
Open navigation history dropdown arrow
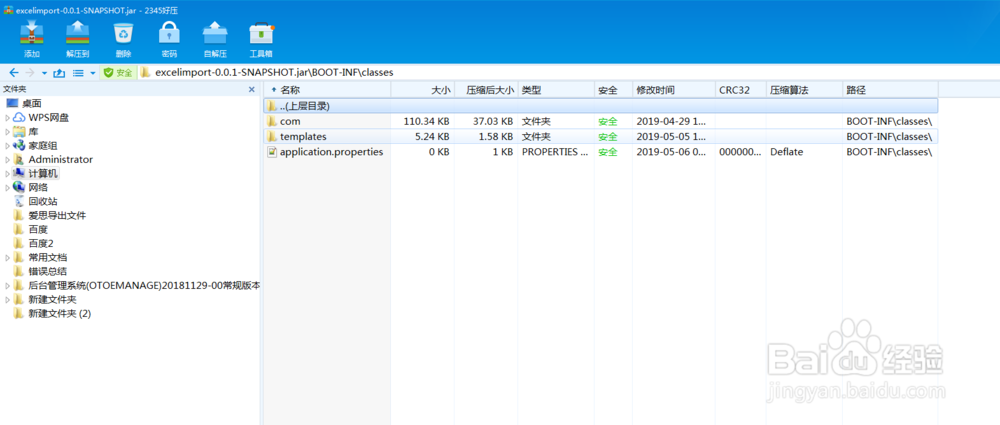(44, 73)
